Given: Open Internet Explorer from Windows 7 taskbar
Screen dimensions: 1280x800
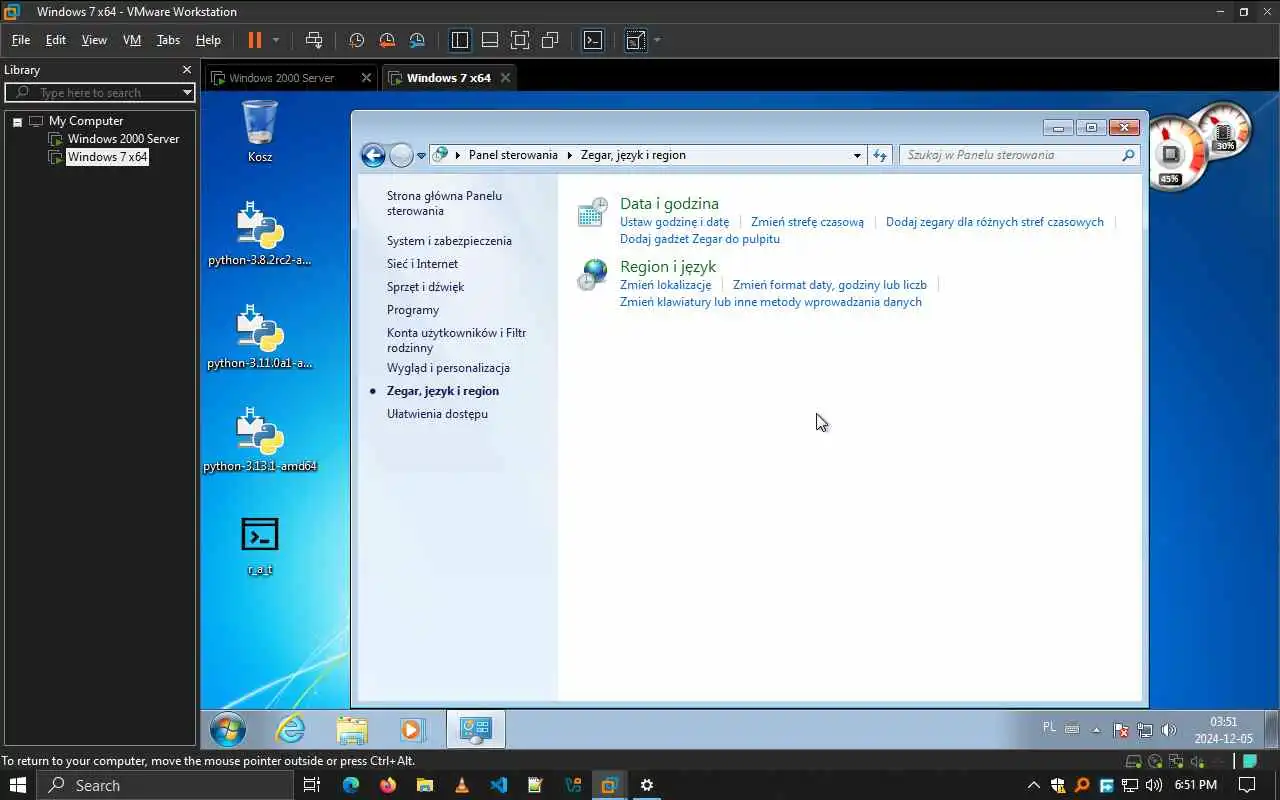Looking at the screenshot, I should pyautogui.click(x=290, y=730).
